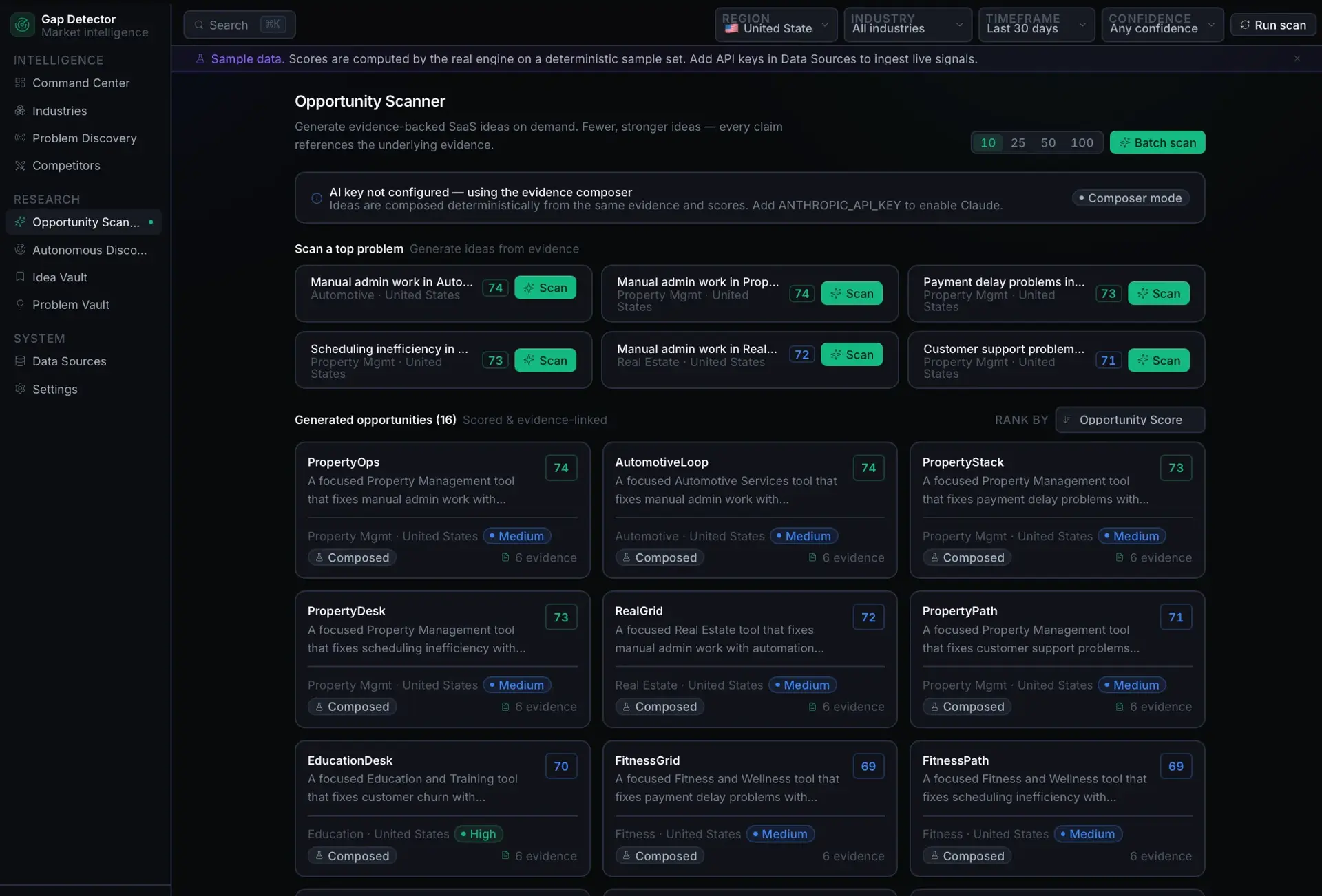
Task: Scan Manual admin work in Property Mgmt
Action: click(x=852, y=293)
